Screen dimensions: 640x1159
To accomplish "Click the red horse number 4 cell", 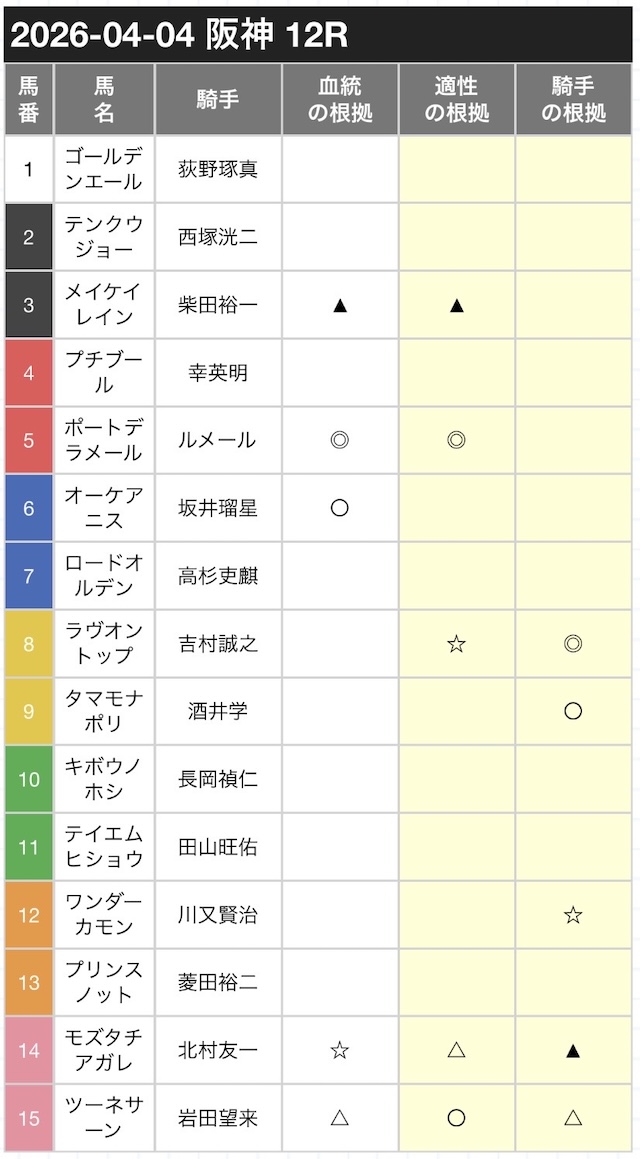I will (x=28, y=373).
